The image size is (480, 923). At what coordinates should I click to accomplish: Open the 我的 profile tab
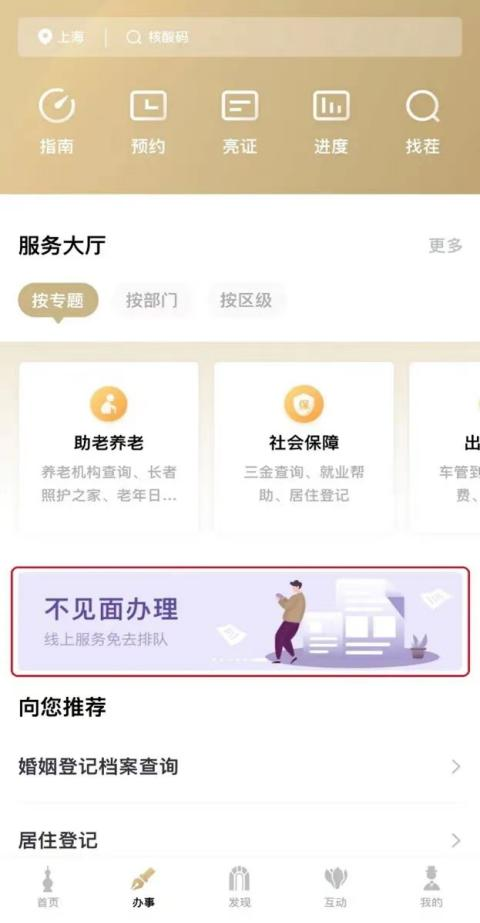(x=431, y=887)
